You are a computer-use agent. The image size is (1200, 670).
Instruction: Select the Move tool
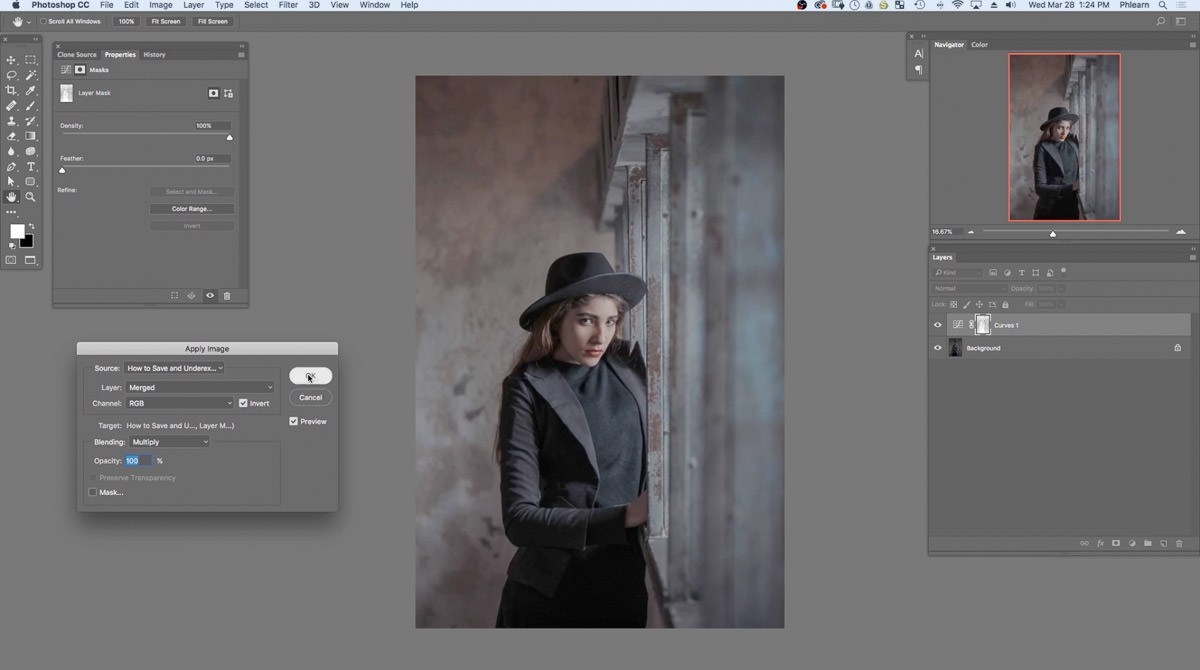tap(12, 60)
